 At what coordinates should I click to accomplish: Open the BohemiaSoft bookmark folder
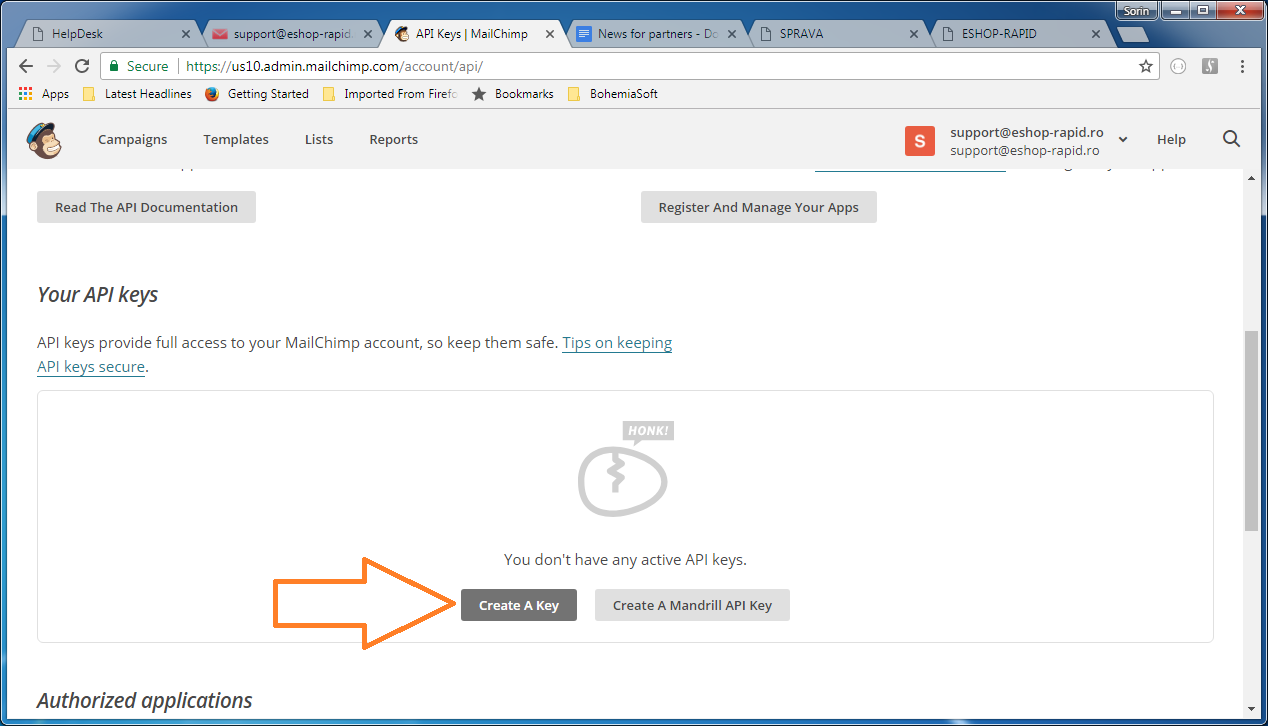click(x=612, y=94)
